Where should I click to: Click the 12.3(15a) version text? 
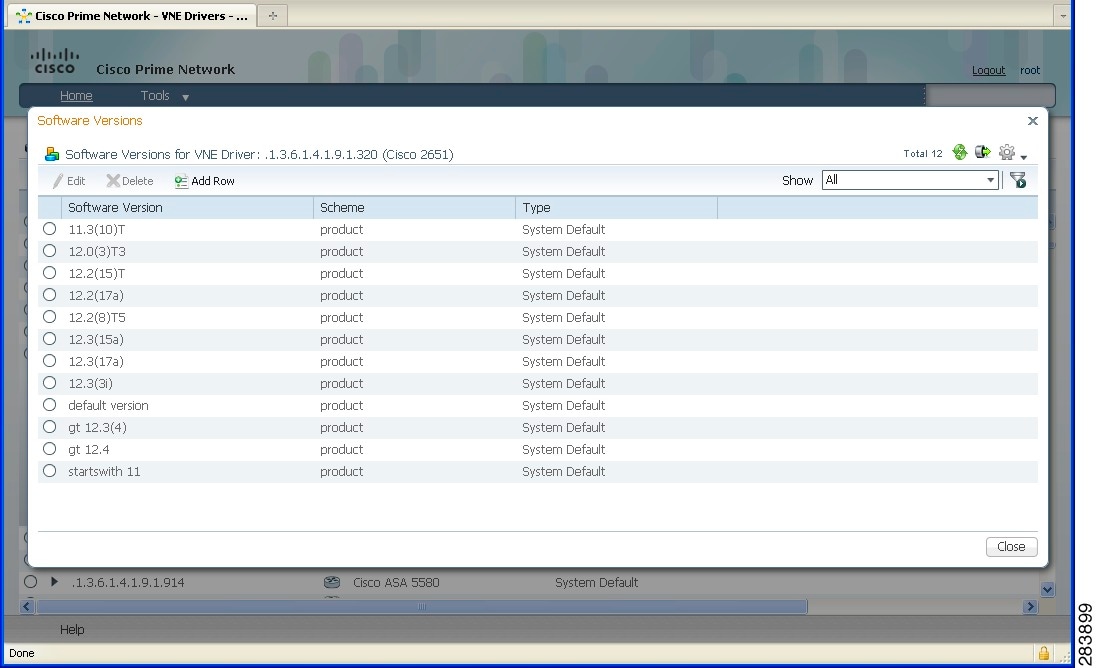coord(96,339)
